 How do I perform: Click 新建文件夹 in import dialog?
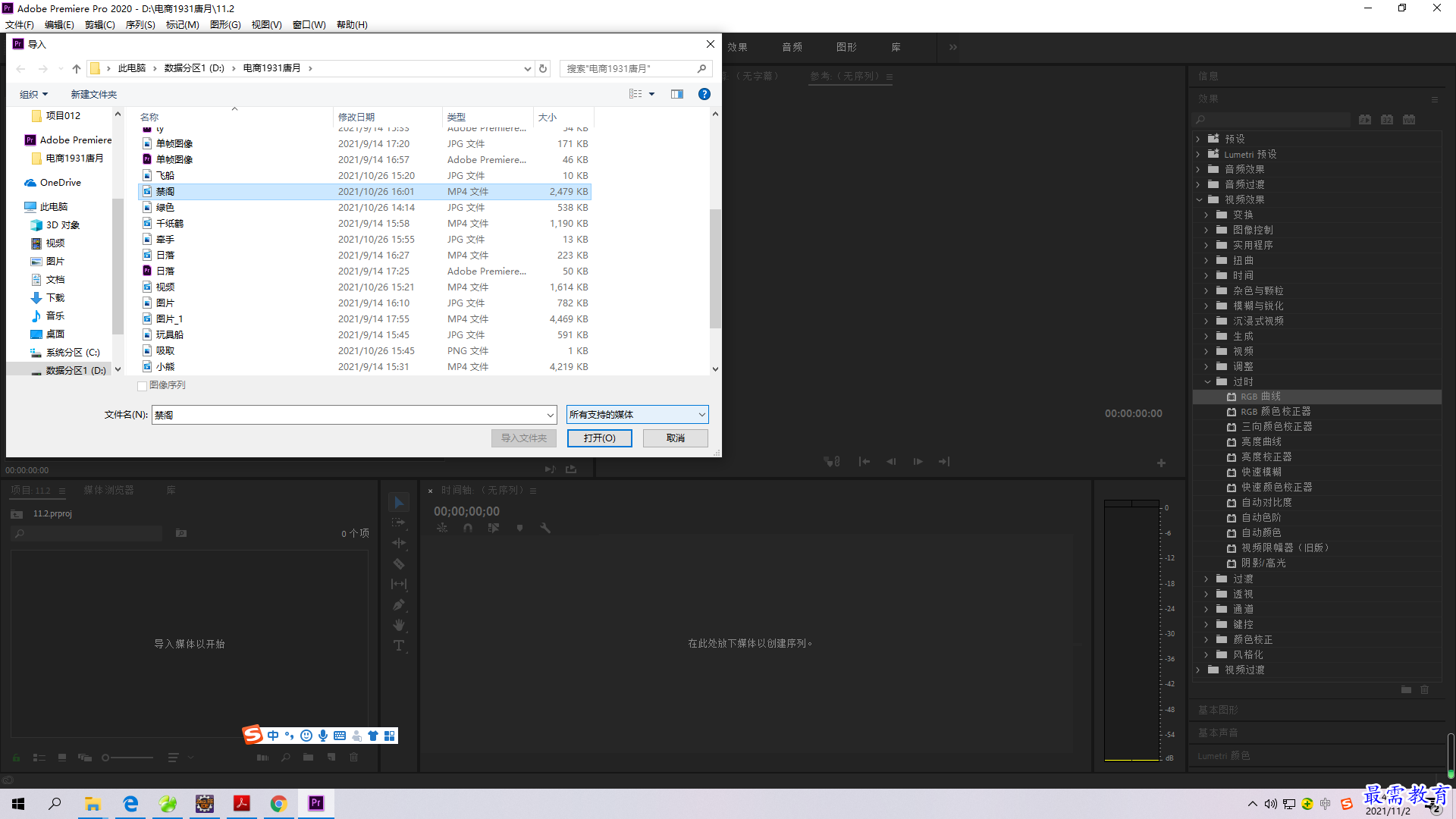94,94
